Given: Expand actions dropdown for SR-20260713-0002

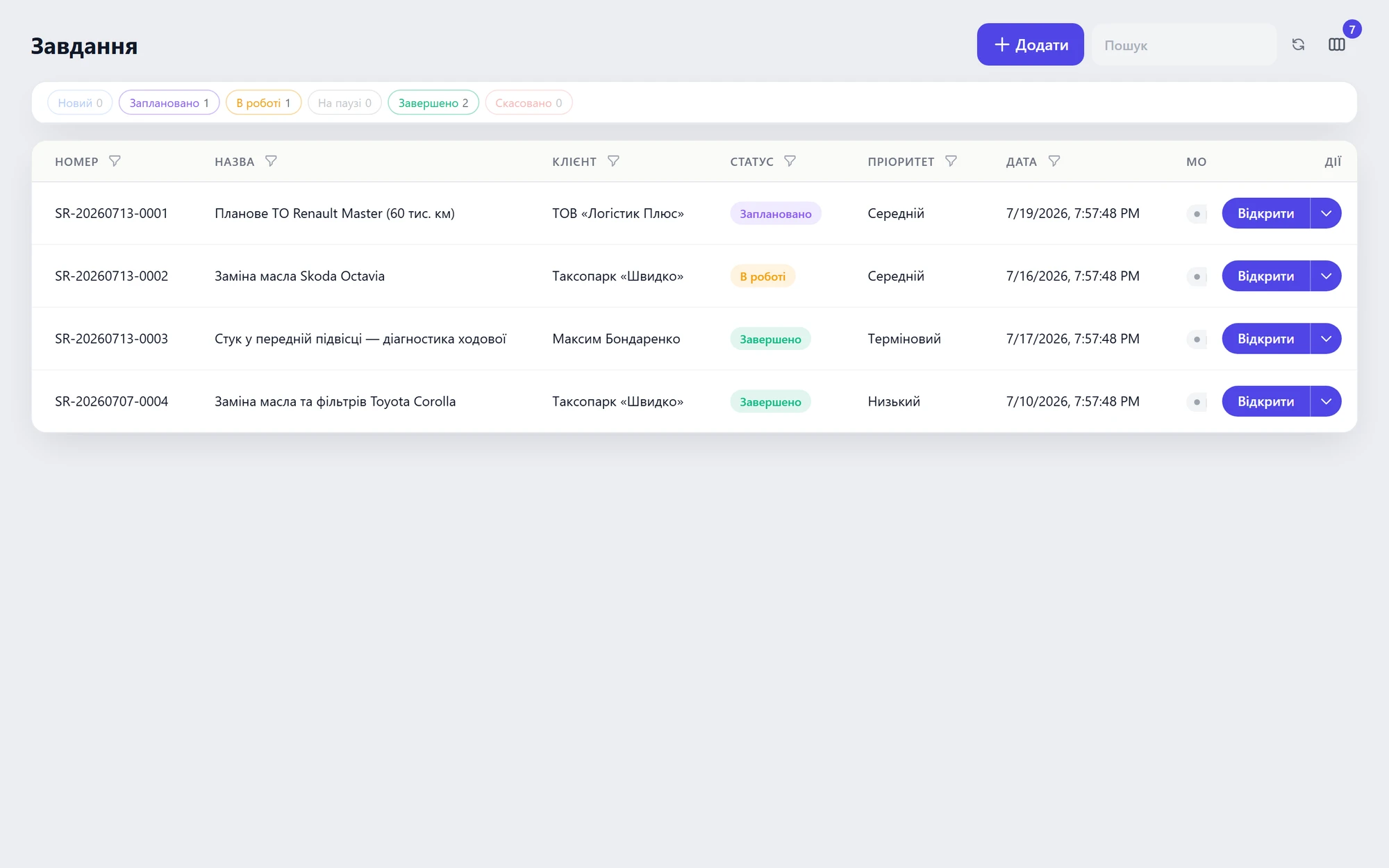Looking at the screenshot, I should (1326, 276).
